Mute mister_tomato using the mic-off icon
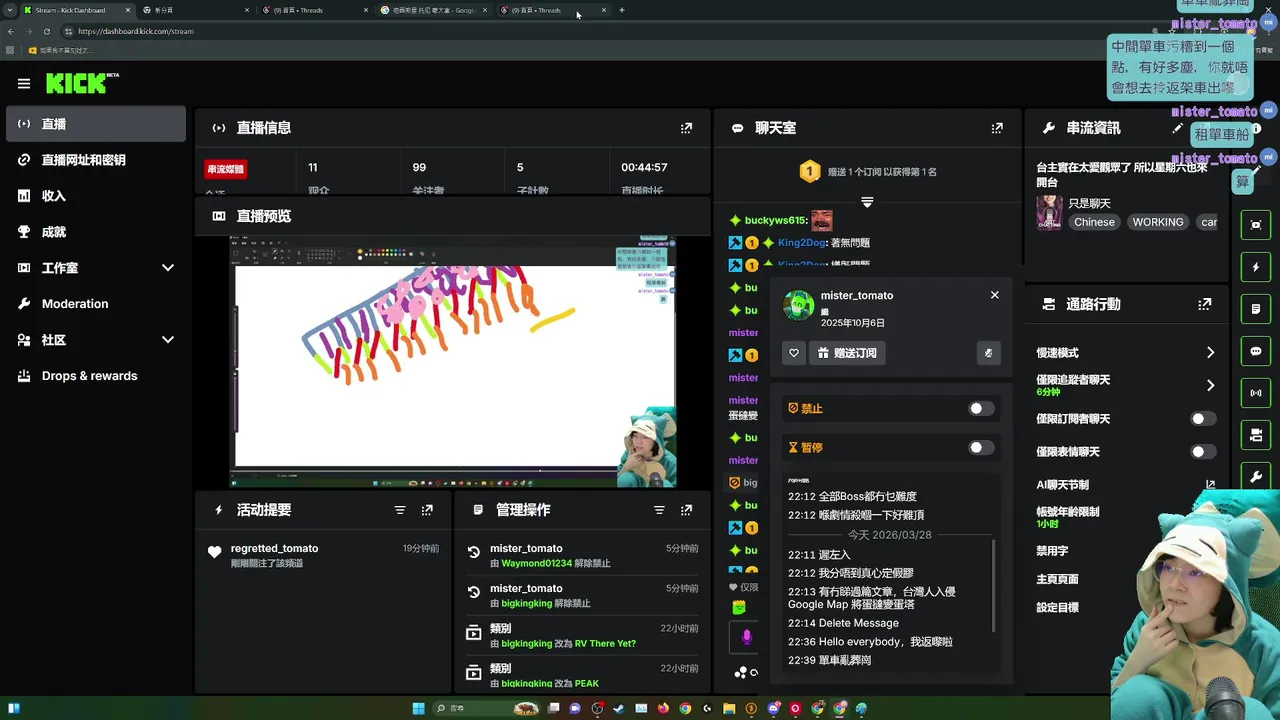This screenshot has width=1280, height=720. point(988,353)
